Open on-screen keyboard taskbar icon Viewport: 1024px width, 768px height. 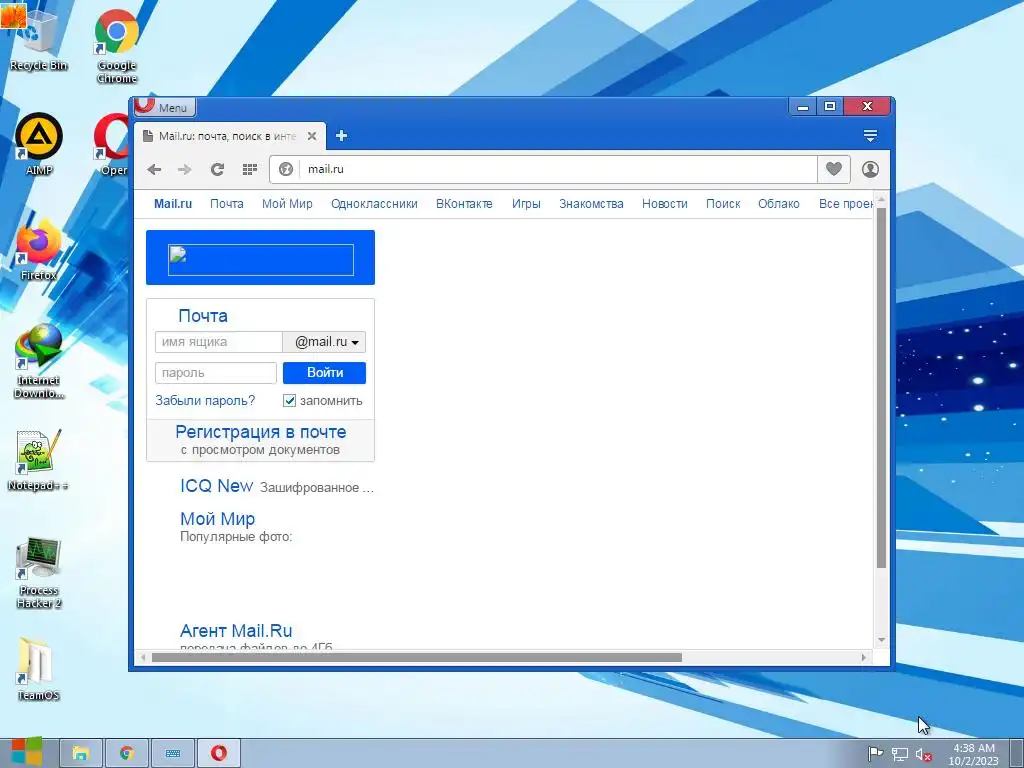coord(172,753)
